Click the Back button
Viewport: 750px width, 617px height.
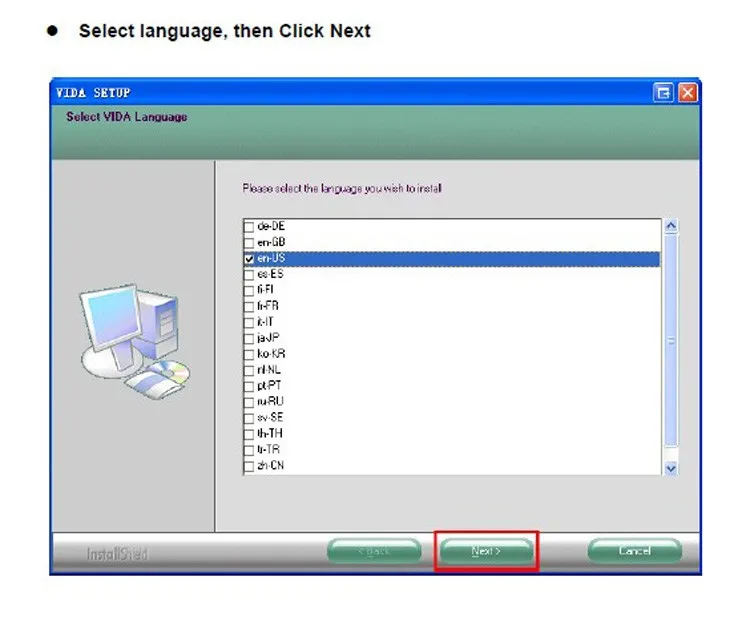(374, 551)
